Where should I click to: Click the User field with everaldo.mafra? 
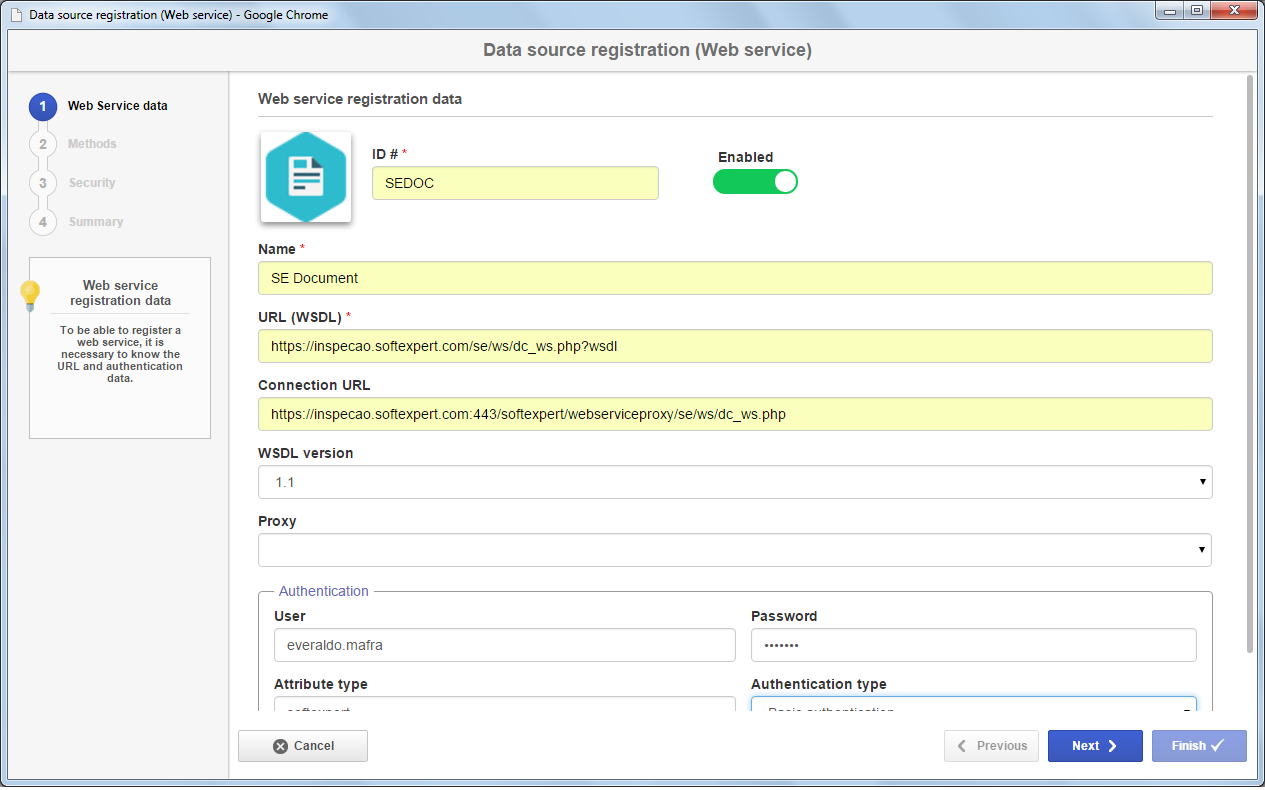pyautogui.click(x=505, y=645)
